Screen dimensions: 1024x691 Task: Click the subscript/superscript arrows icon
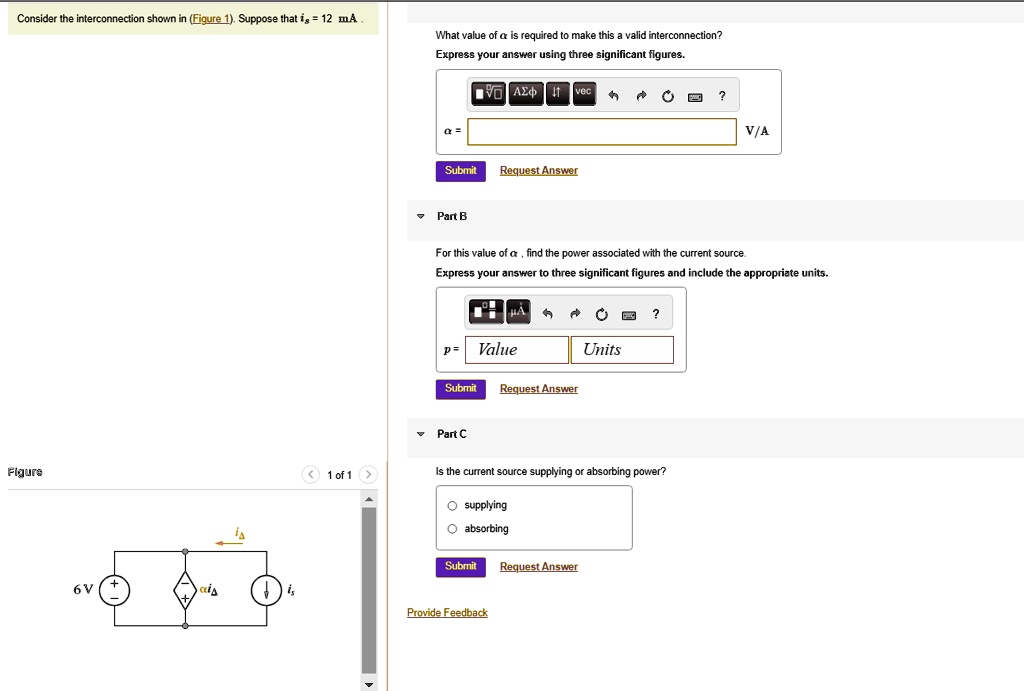557,92
